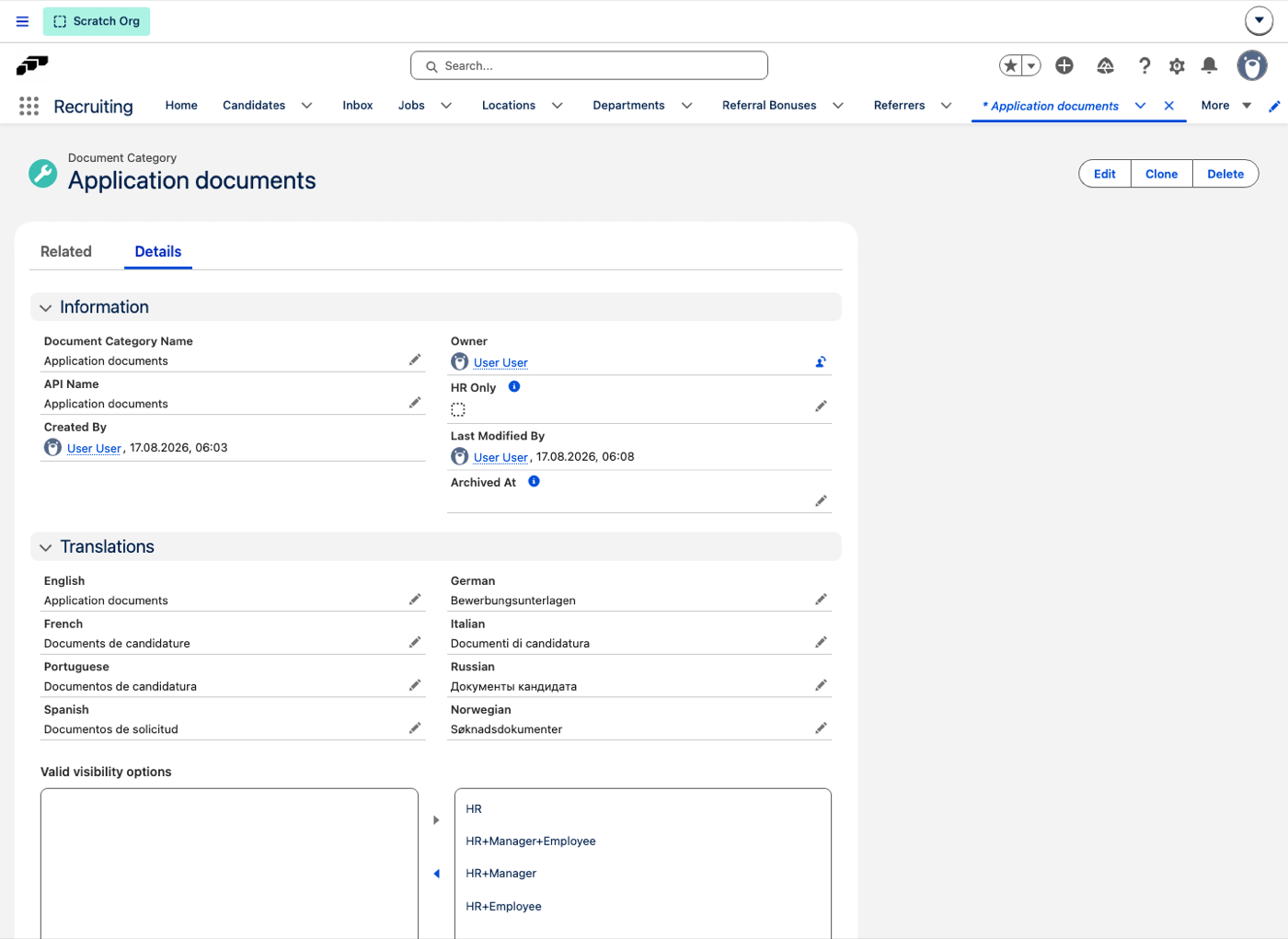The width and height of the screenshot is (1288, 939).
Task: Open the top-right circular dropdown
Action: (1259, 20)
